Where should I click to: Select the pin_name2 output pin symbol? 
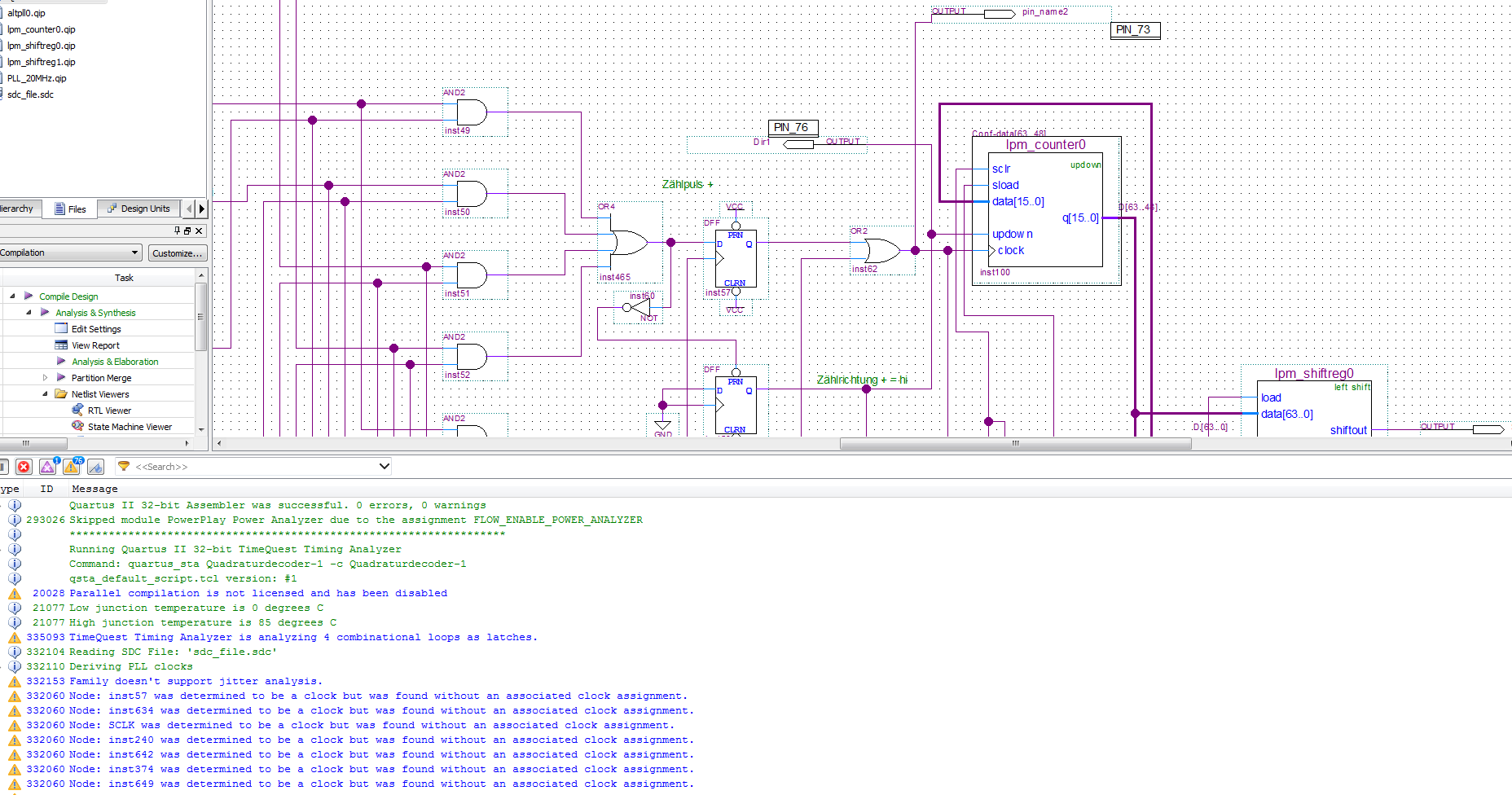[1000, 14]
